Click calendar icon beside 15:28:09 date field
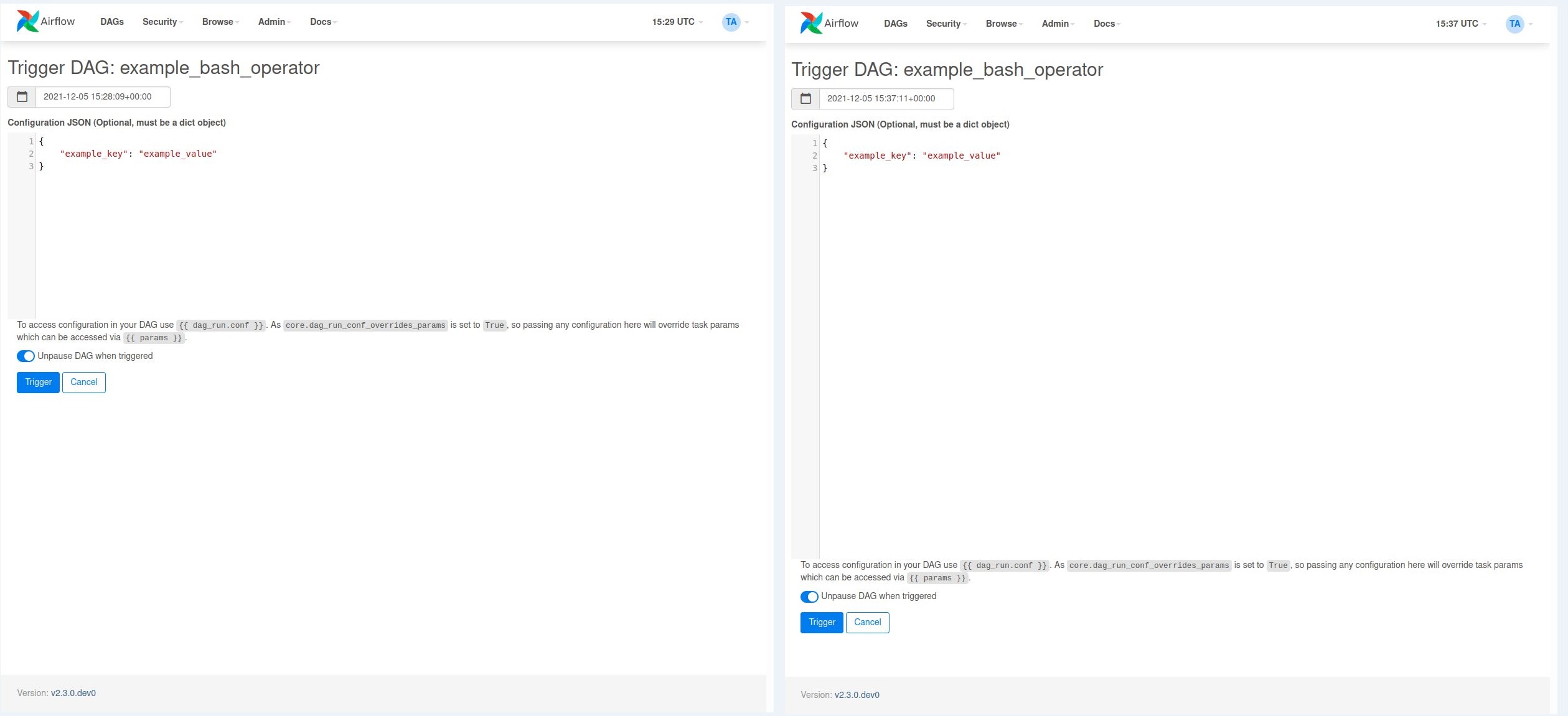Screen dimensions: 1568x716 coord(22,97)
